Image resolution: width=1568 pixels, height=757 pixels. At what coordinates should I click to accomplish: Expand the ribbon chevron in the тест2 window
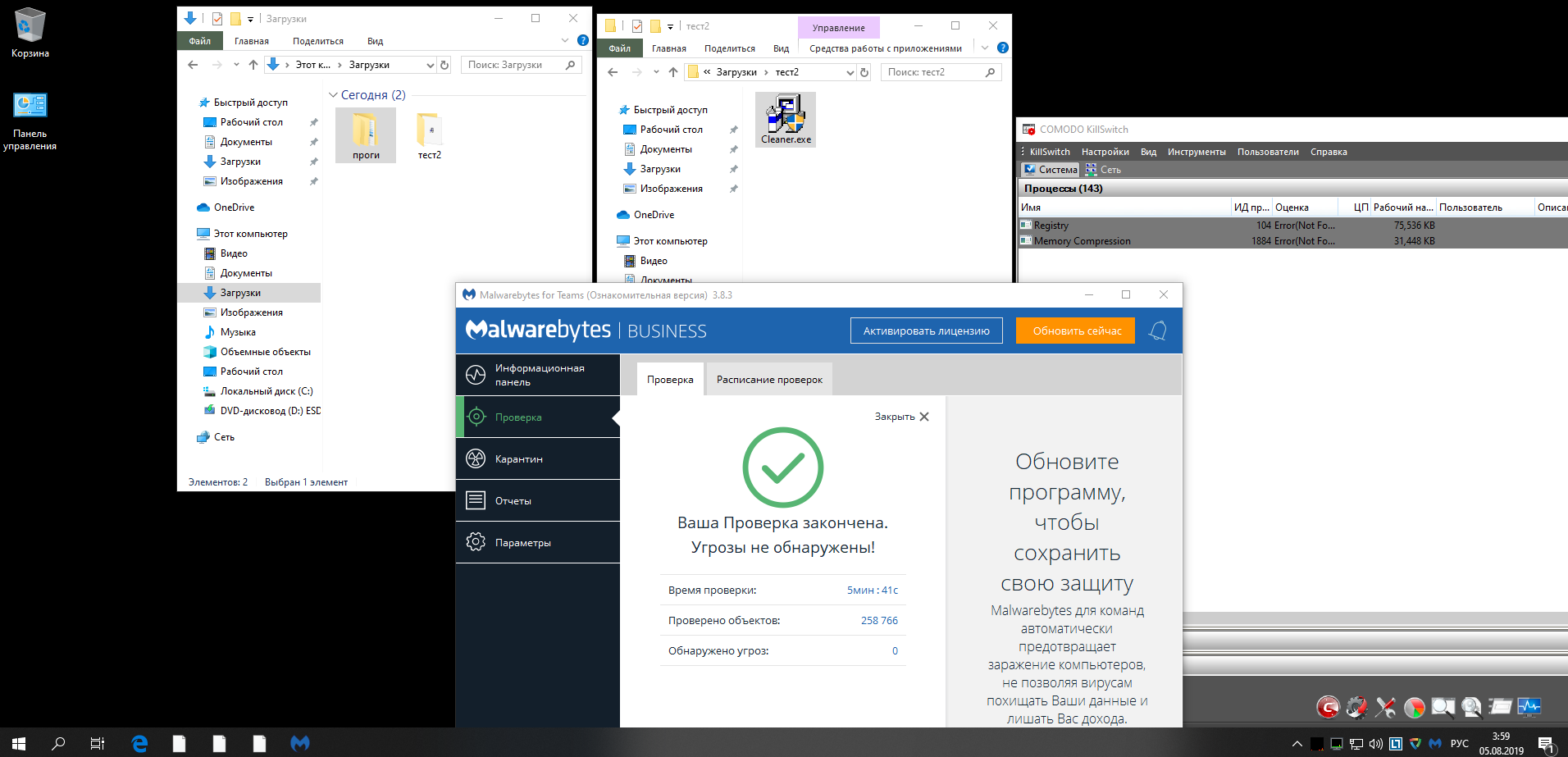click(x=985, y=48)
